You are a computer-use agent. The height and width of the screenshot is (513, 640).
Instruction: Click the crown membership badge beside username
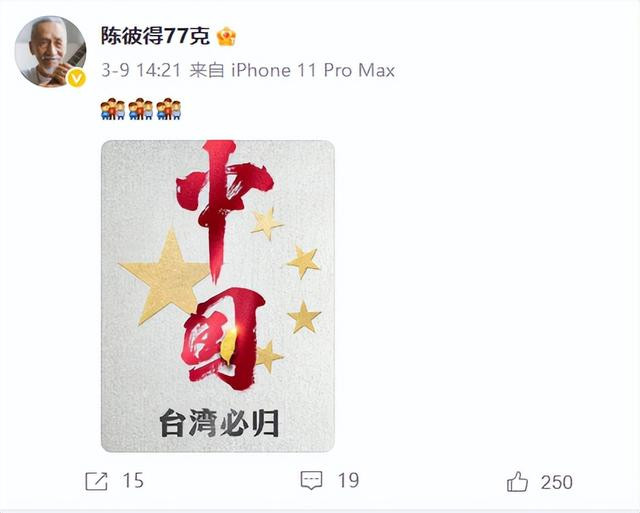[226, 37]
